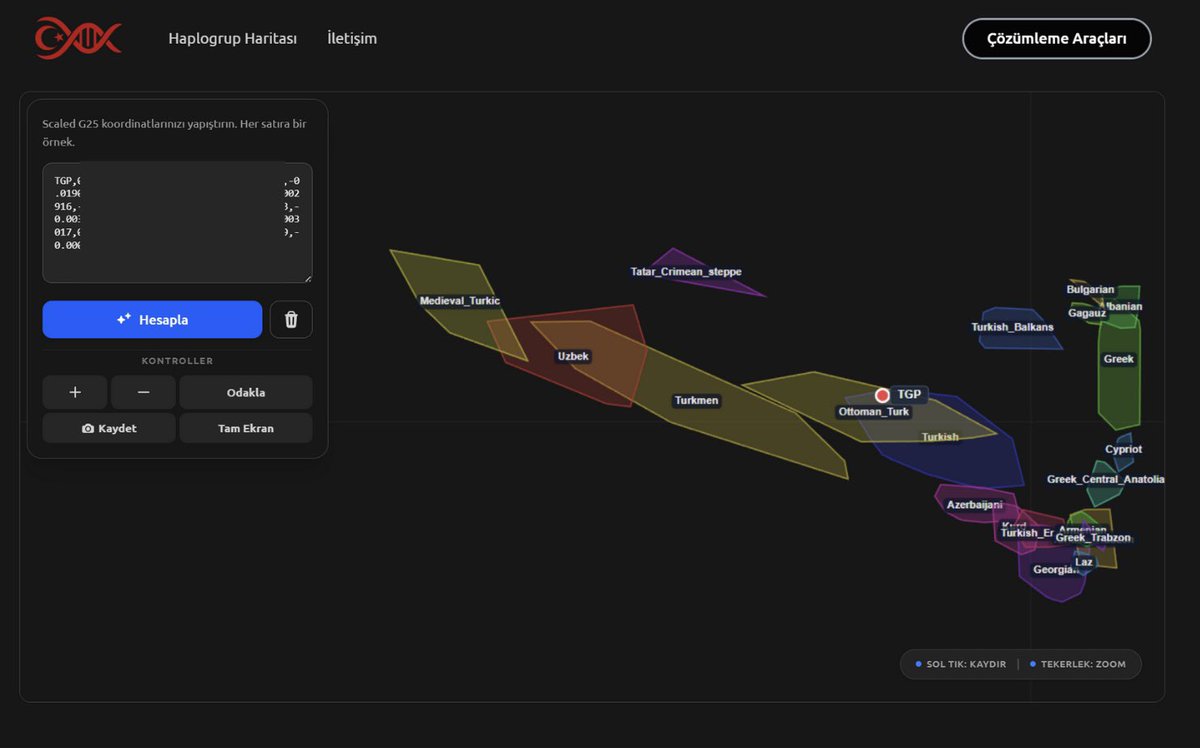Image resolution: width=1200 pixels, height=748 pixels.
Task: Click the SOL TIK: KAYDIR hint
Action: tap(961, 664)
